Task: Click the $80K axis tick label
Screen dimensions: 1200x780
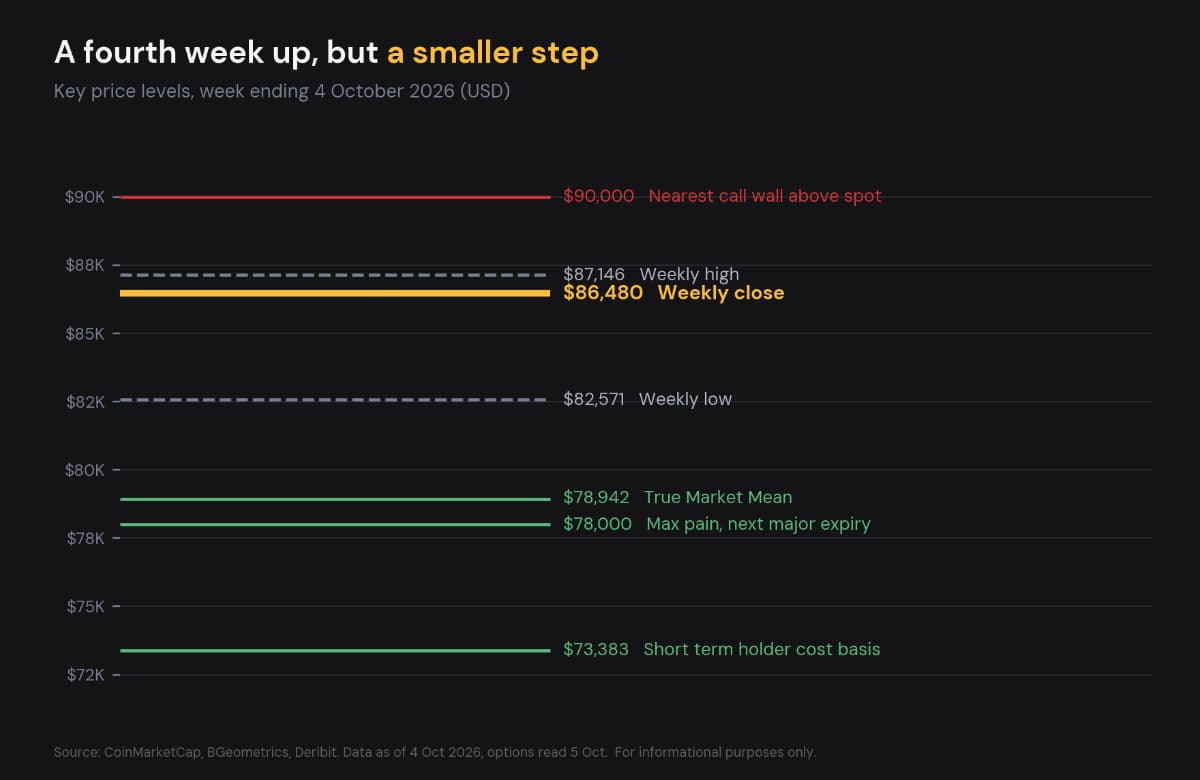Action: 85,470
